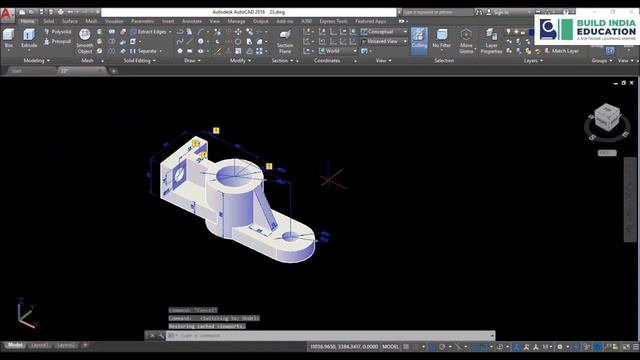Click the Match Layer button
640x360 pixels.
click(562, 51)
